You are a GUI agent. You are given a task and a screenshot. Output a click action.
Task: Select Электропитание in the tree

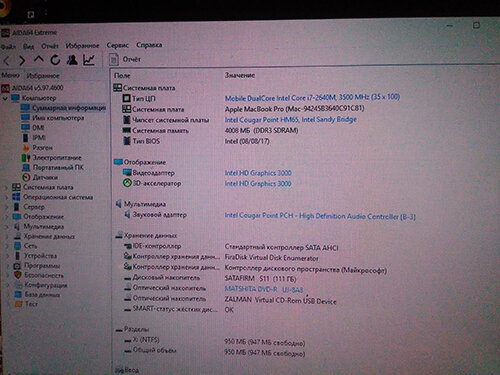(x=52, y=157)
